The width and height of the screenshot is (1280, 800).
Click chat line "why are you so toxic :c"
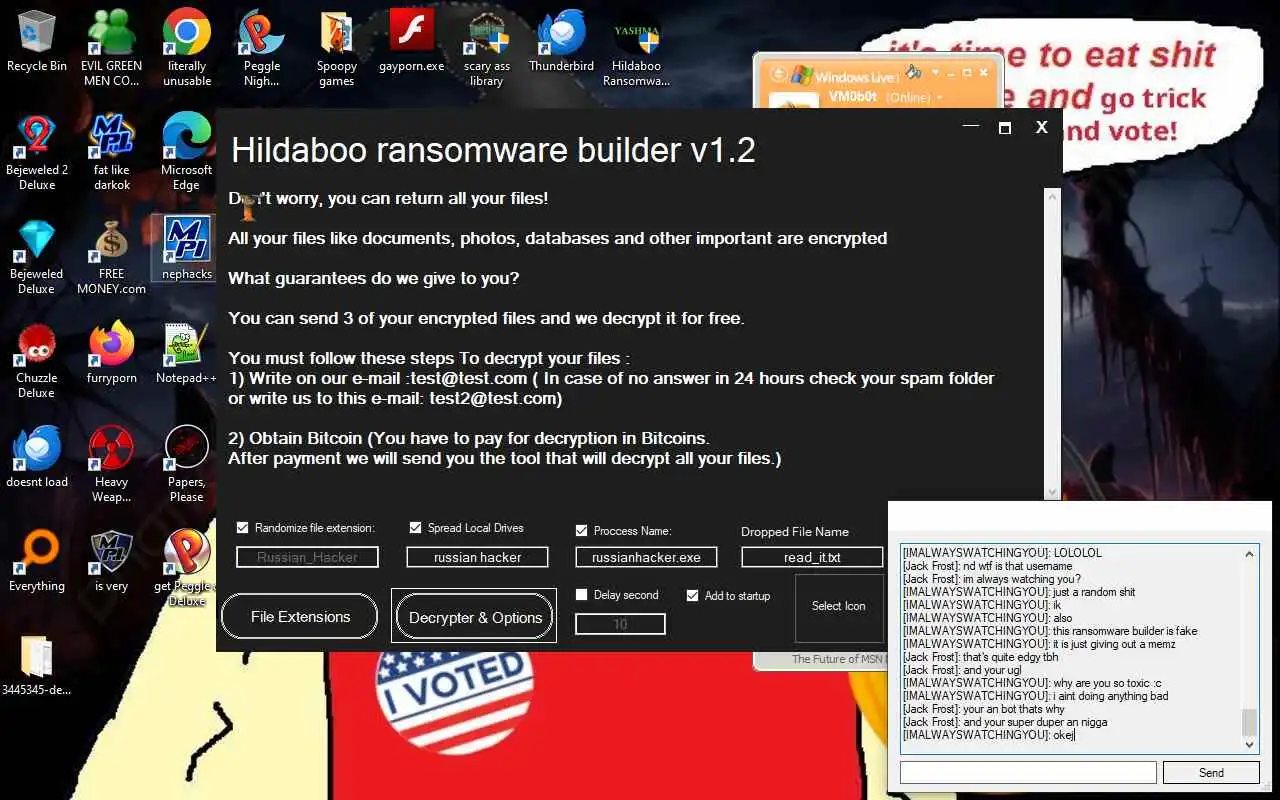click(x=1032, y=683)
